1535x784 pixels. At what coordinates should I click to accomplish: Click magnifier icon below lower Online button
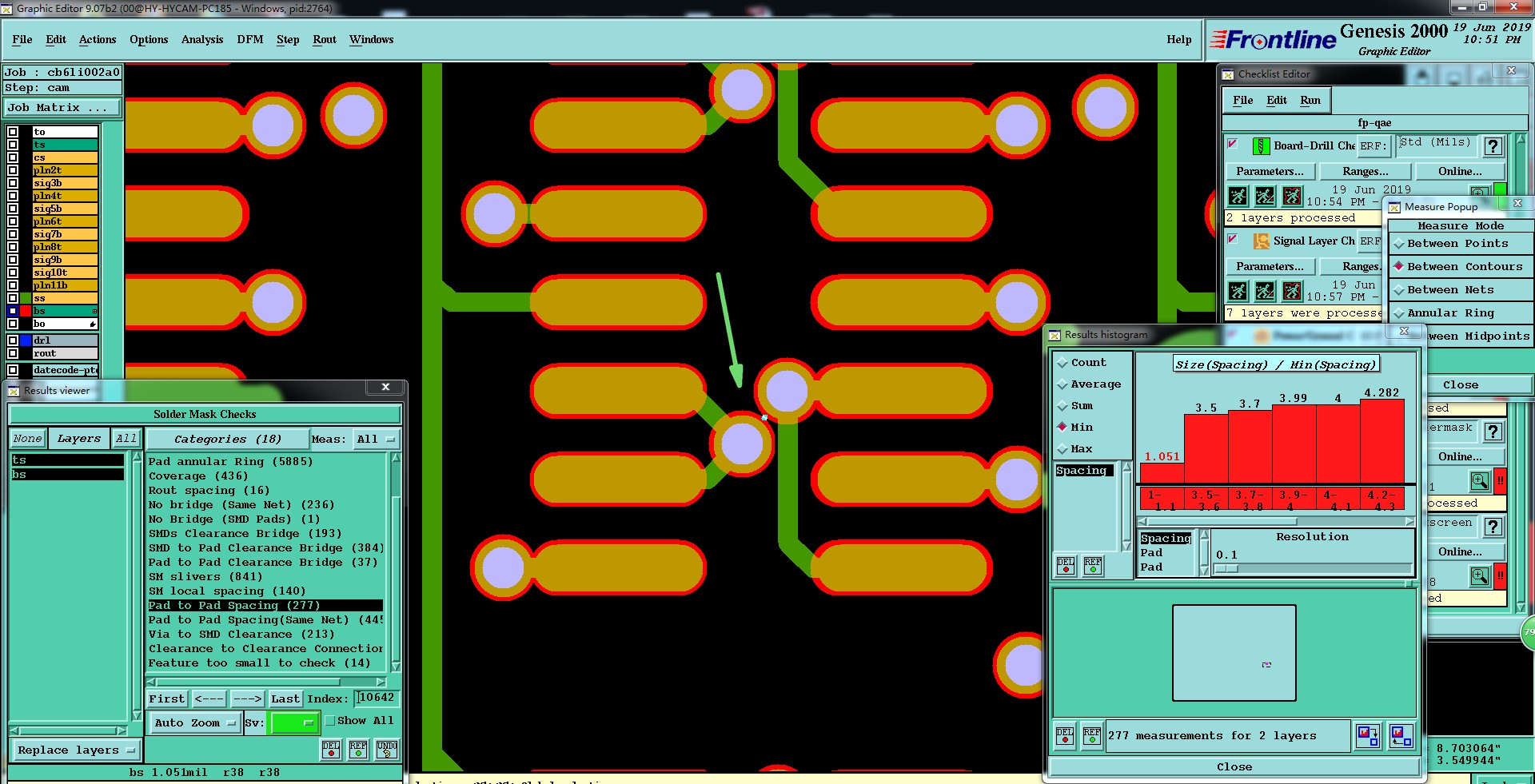click(x=1479, y=575)
